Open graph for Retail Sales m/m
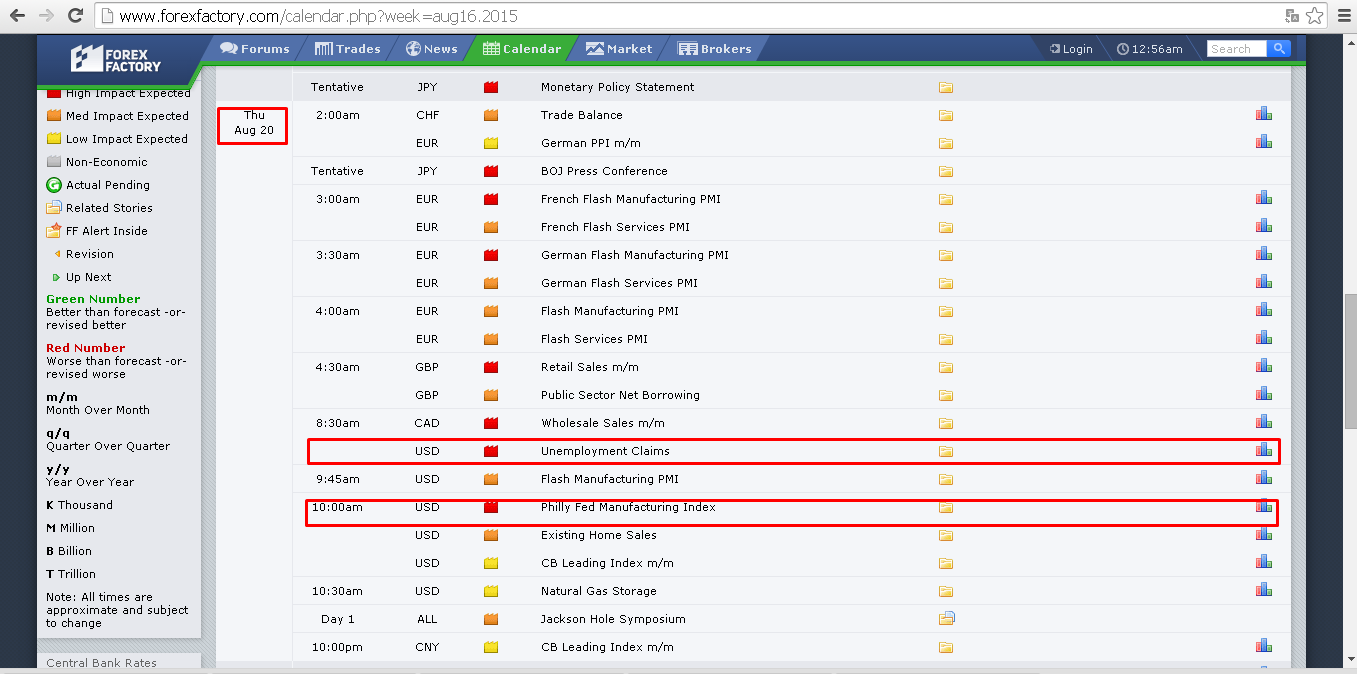Viewport: 1357px width, 674px height. [x=1264, y=366]
